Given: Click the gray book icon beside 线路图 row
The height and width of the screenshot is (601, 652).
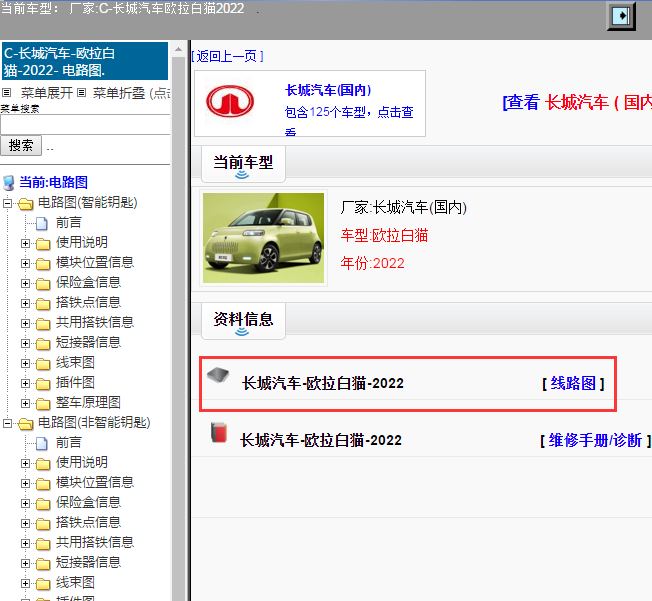Looking at the screenshot, I should click(218, 375).
